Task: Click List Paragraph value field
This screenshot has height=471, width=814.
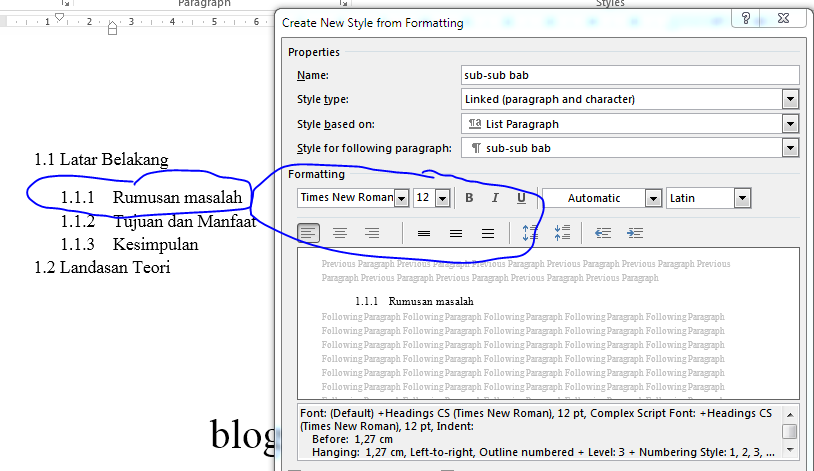Action: tap(622, 124)
